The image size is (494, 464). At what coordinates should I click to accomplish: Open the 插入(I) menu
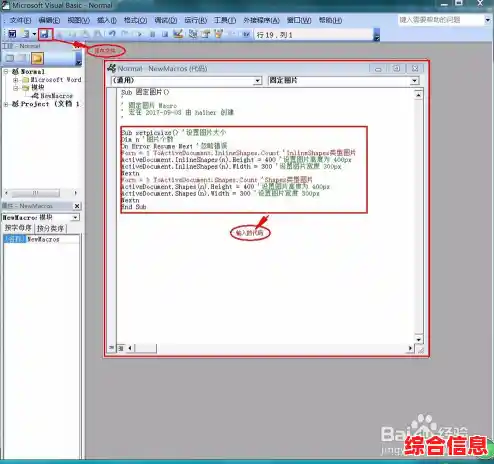[107, 20]
